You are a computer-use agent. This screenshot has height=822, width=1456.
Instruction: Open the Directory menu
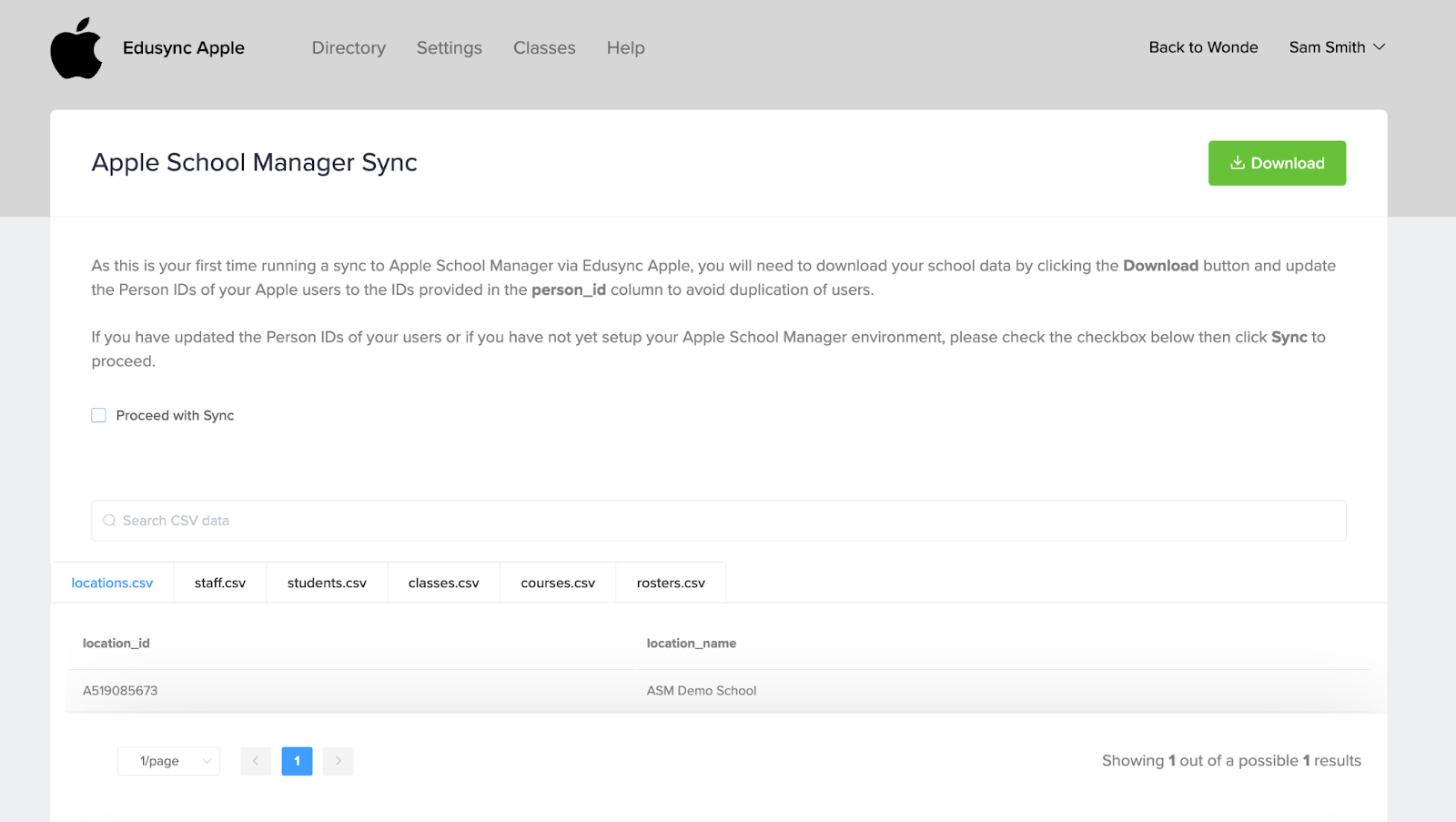(x=349, y=47)
